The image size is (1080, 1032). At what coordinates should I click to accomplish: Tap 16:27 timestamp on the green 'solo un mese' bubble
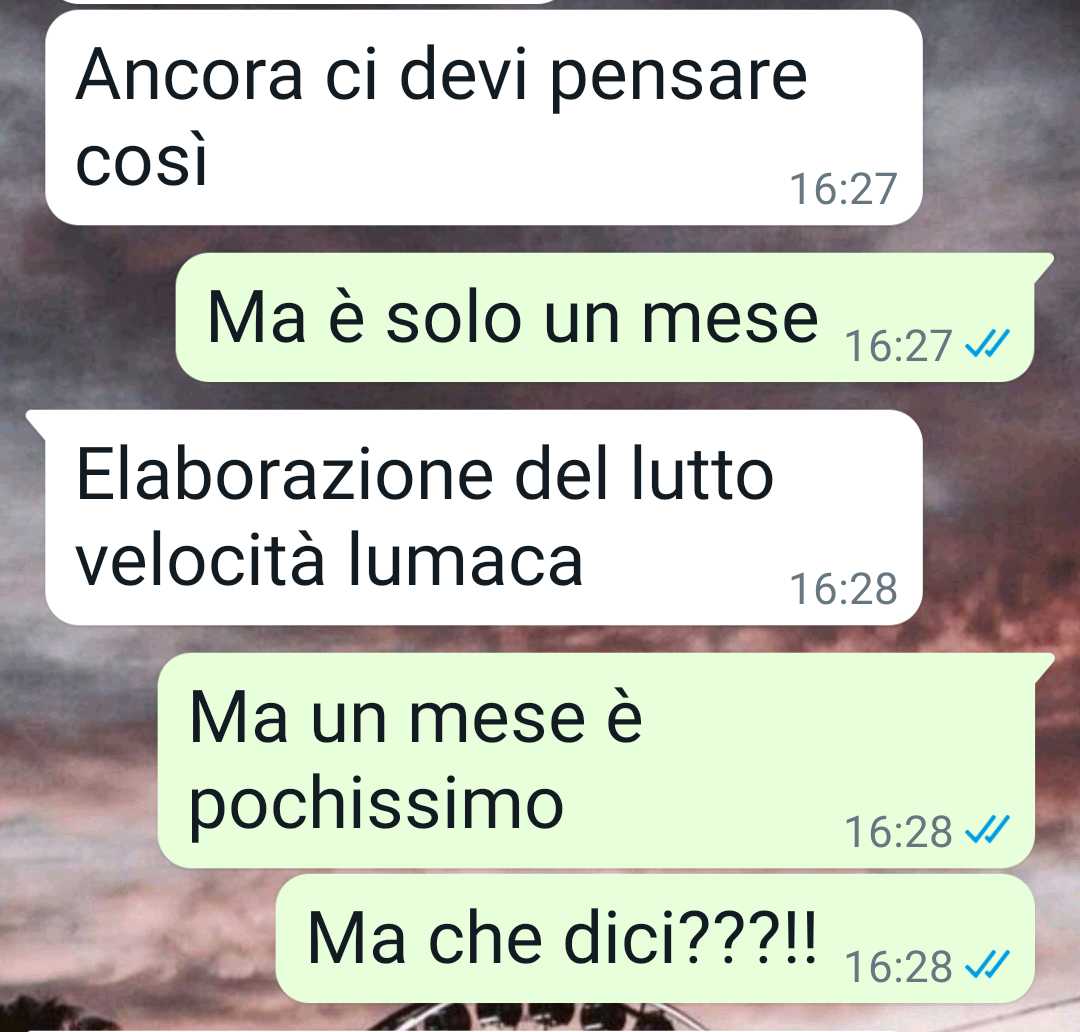point(899,346)
